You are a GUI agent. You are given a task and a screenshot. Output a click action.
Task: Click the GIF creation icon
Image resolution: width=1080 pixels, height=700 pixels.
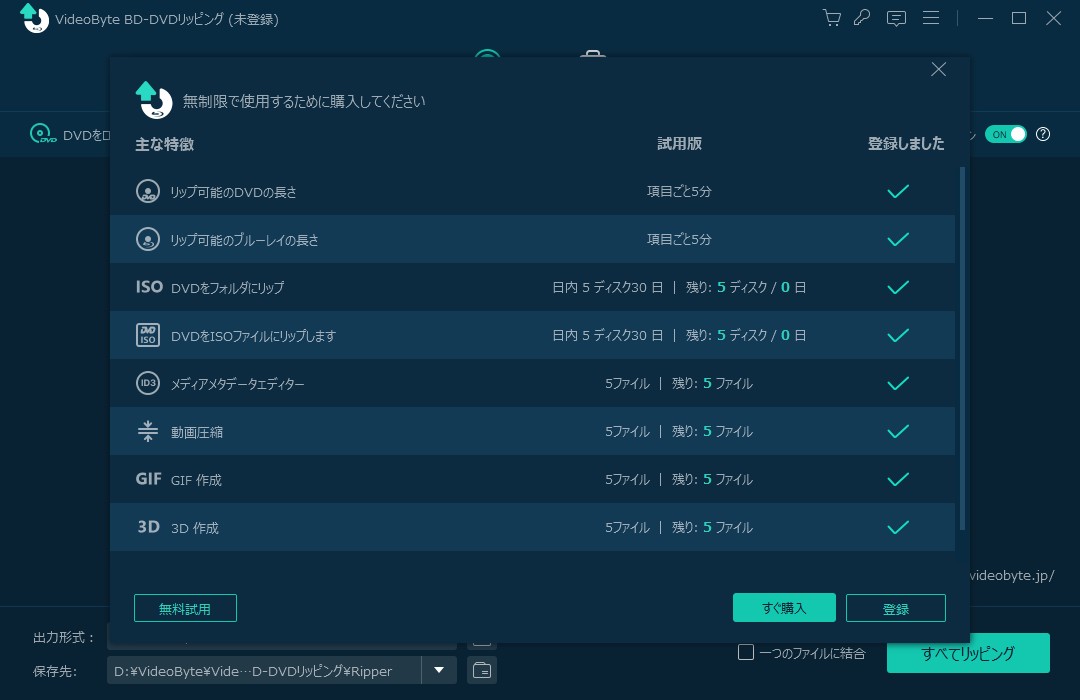point(149,479)
